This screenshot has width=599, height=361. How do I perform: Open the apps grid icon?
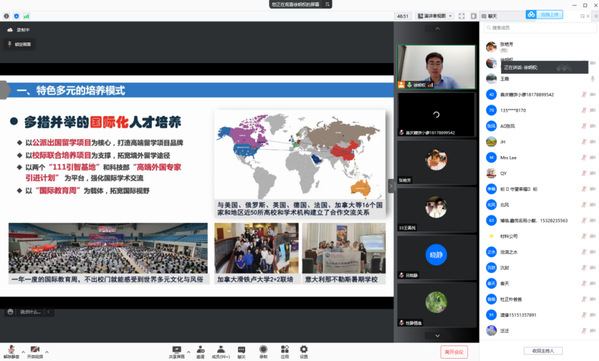click(x=285, y=352)
